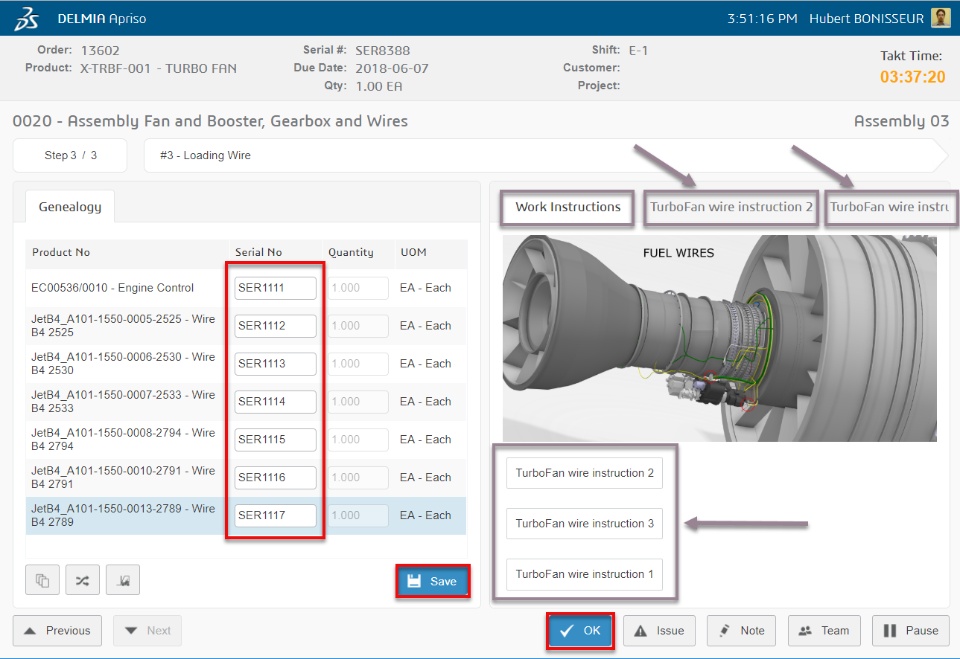Image resolution: width=960 pixels, height=659 pixels.
Task: Click due date 2018-06-07
Action: pos(392,69)
